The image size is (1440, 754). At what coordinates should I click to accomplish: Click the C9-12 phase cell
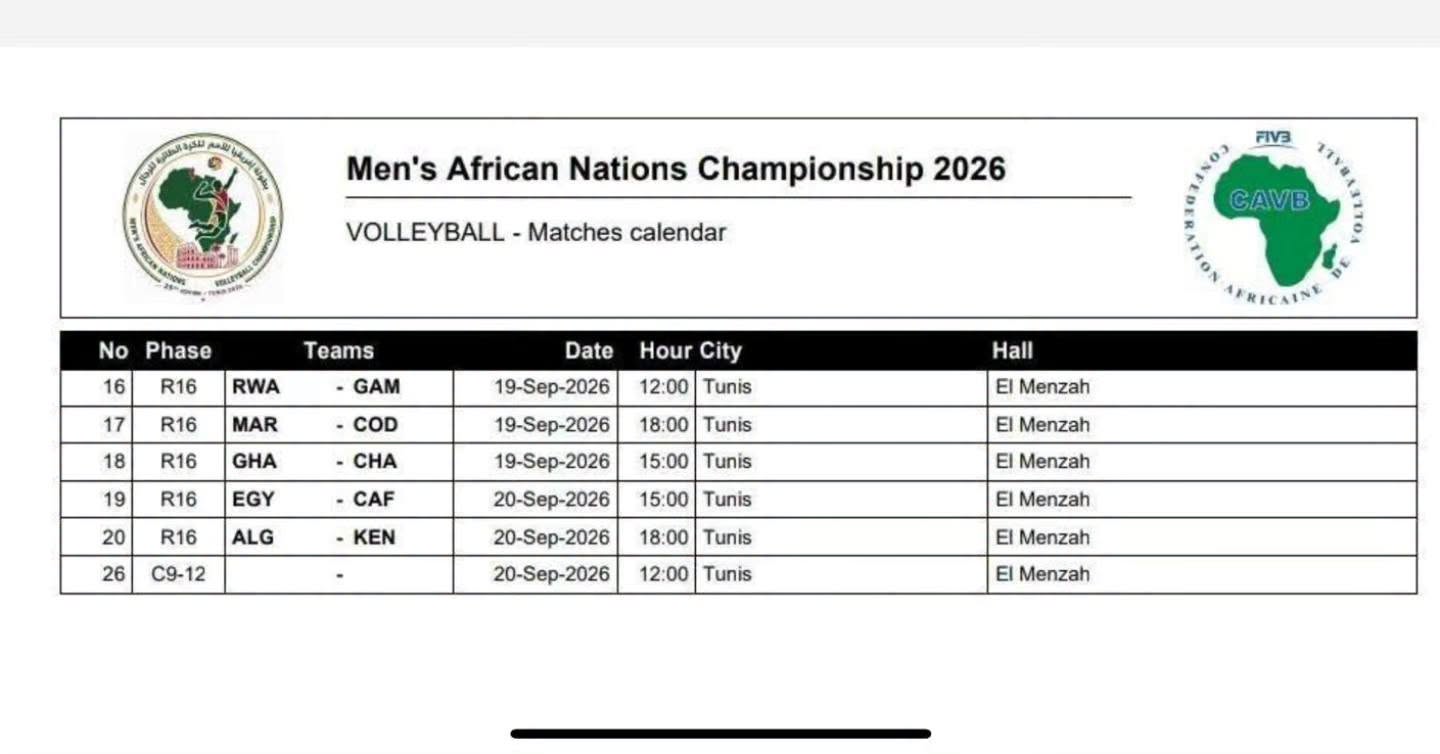click(178, 574)
